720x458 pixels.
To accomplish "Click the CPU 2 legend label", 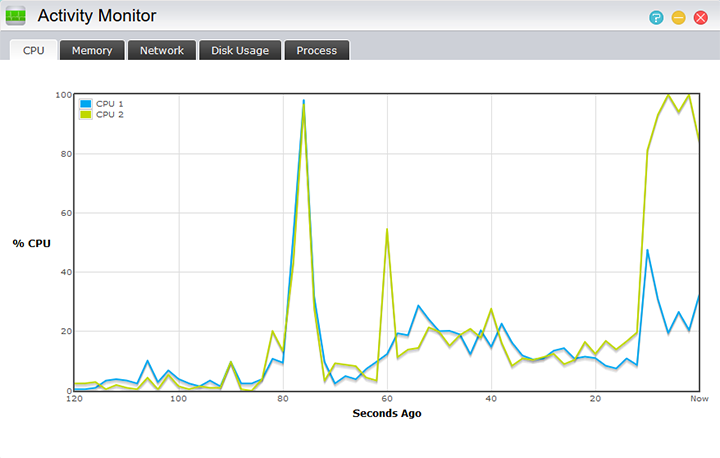I will pyautogui.click(x=109, y=115).
